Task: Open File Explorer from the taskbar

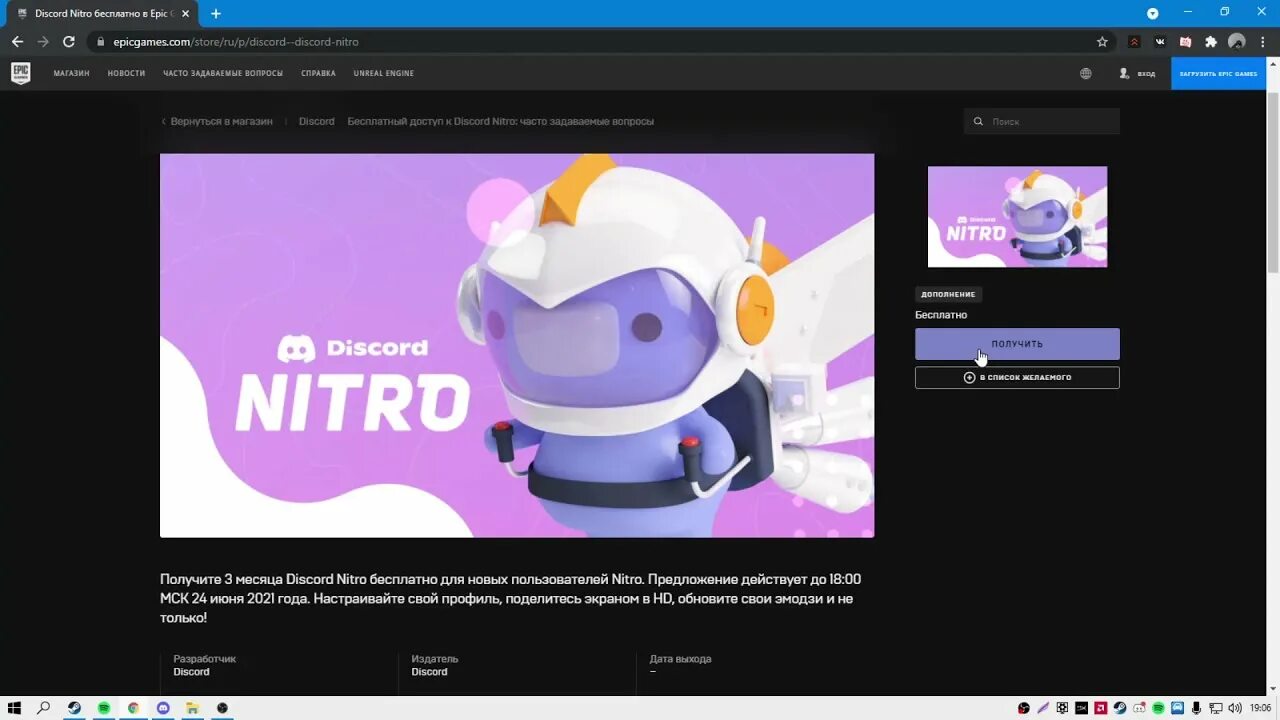Action: click(x=192, y=708)
